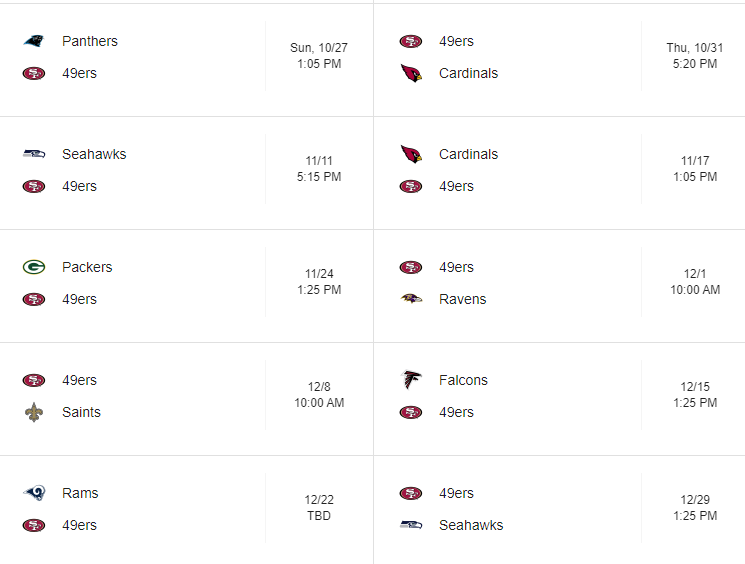Click the Cardinals logo in Thu 10/31 game

[x=411, y=73]
